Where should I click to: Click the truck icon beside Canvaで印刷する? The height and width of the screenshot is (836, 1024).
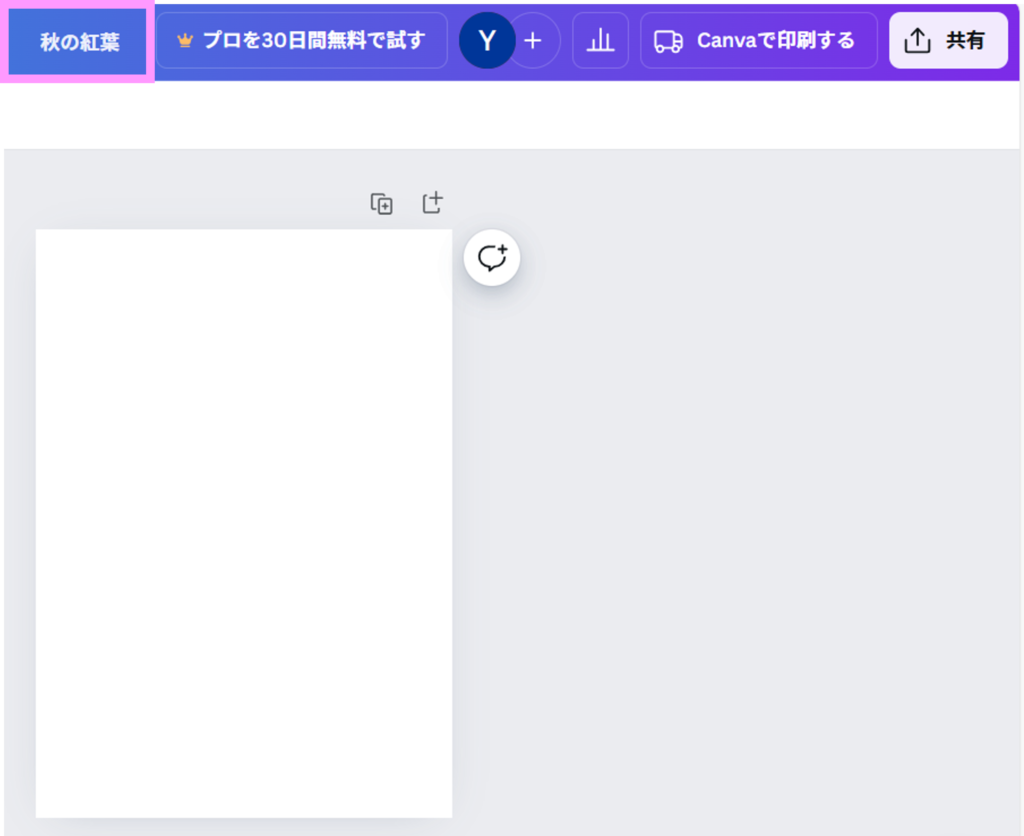[668, 41]
